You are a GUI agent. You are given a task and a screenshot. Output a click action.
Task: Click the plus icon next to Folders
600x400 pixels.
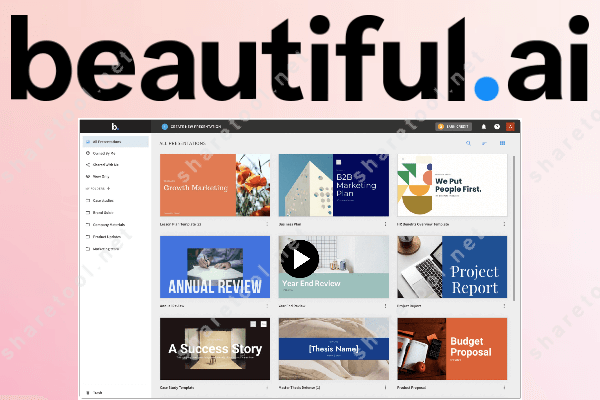[x=110, y=187]
